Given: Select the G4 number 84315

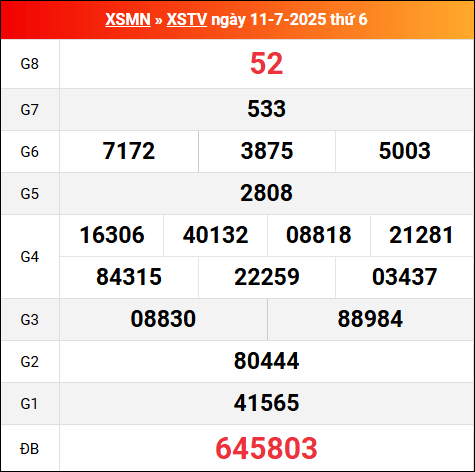Looking at the screenshot, I should (x=129, y=277).
